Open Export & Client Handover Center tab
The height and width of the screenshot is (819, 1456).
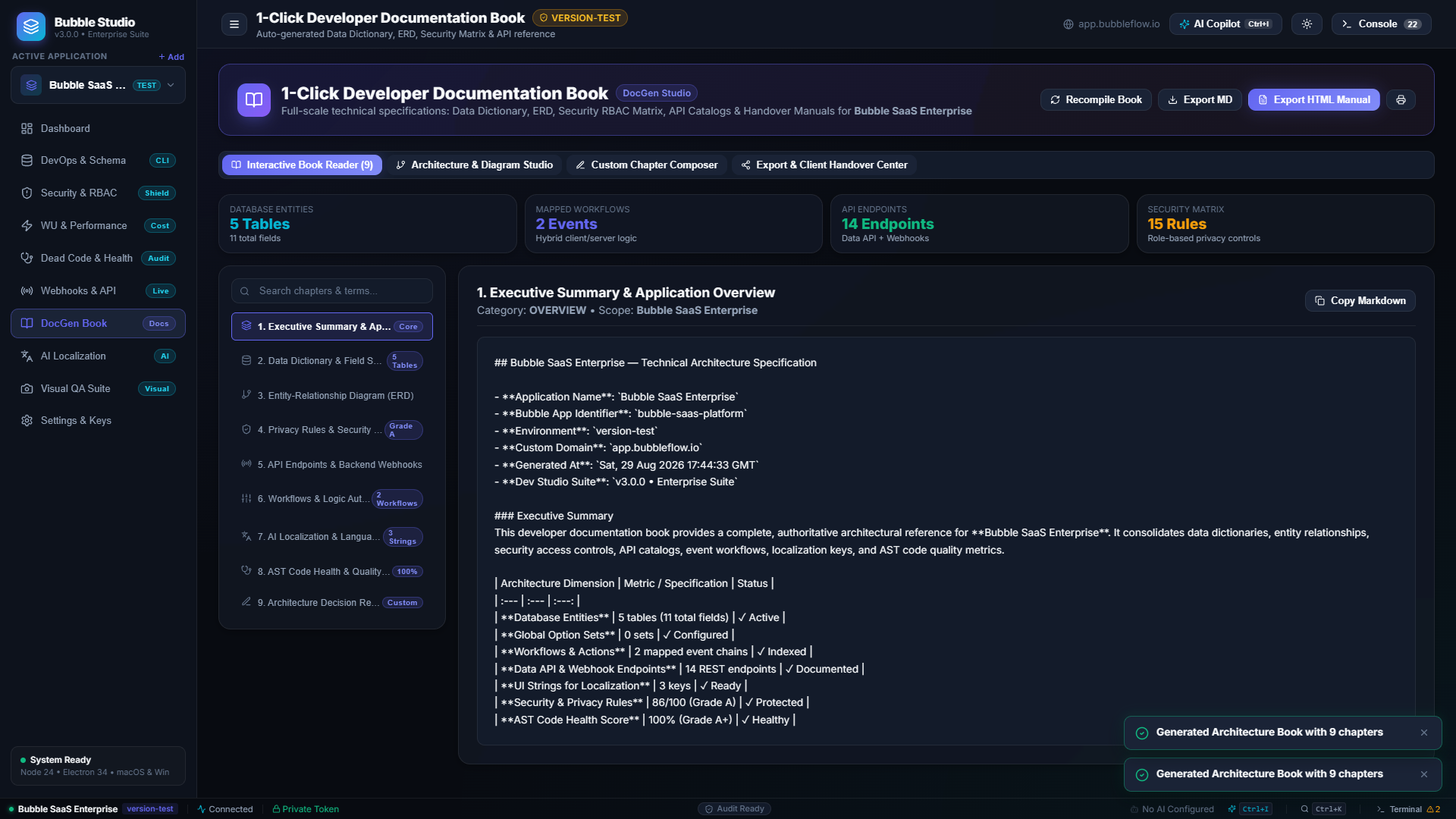[824, 165]
